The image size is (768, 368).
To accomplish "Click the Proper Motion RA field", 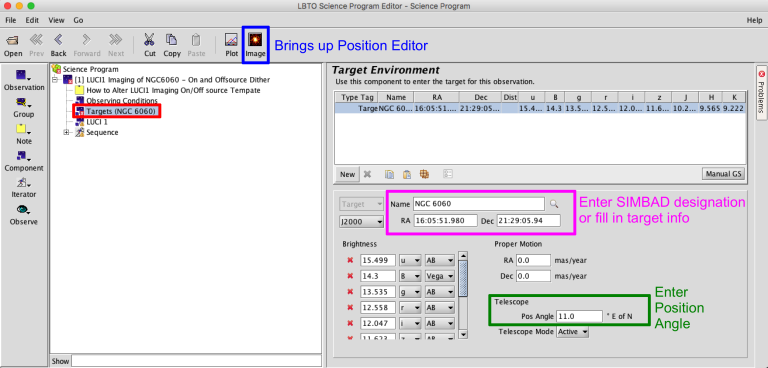I will 533,260.
